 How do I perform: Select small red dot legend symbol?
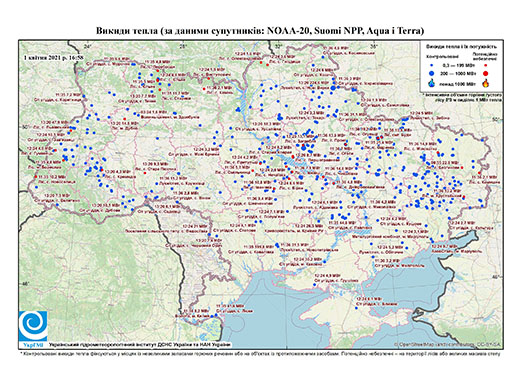(485, 66)
